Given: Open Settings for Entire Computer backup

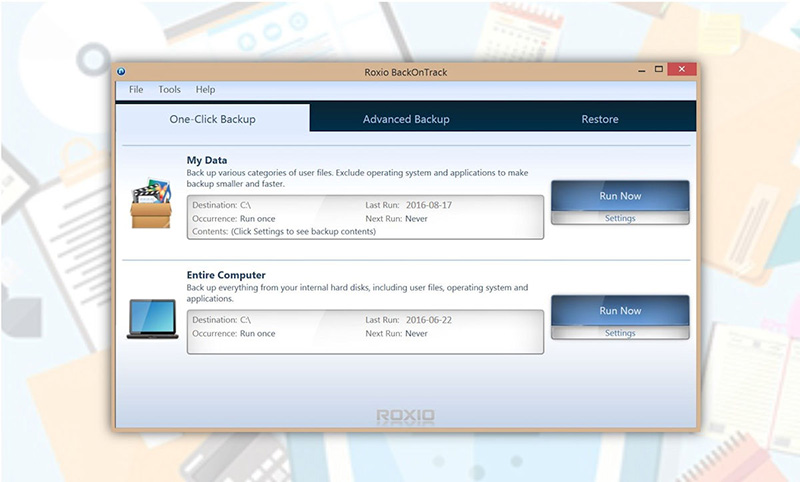Looking at the screenshot, I should click(x=620, y=333).
